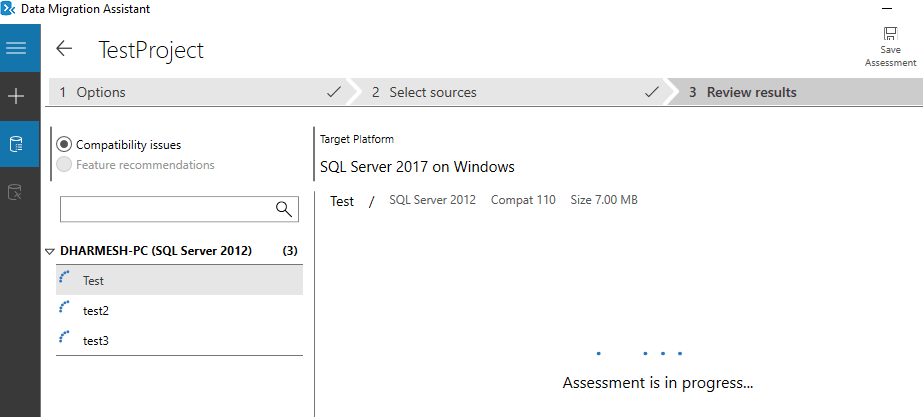
Task: Click the DHARMESH-PC (SQL Server 2012) server label
Action: point(156,250)
